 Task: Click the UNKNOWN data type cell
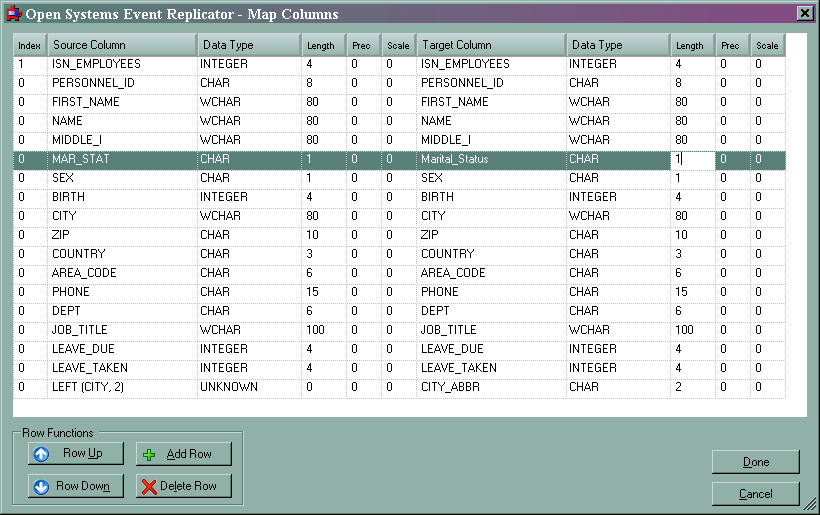249,387
